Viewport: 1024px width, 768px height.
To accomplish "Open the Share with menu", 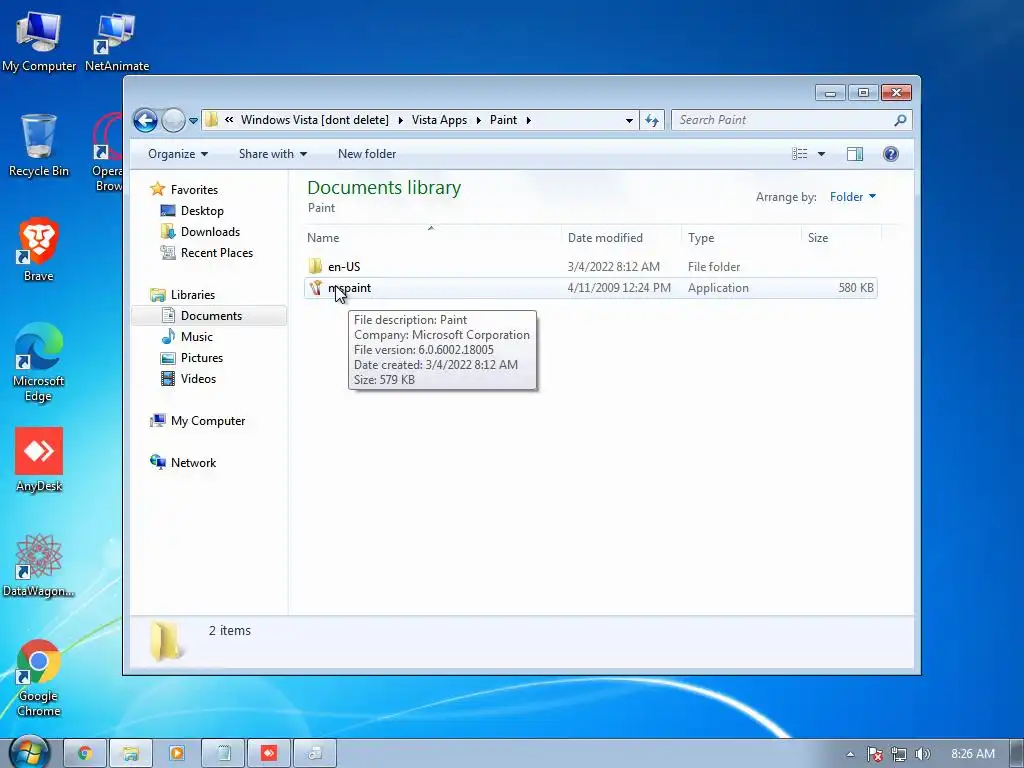I will coord(272,154).
